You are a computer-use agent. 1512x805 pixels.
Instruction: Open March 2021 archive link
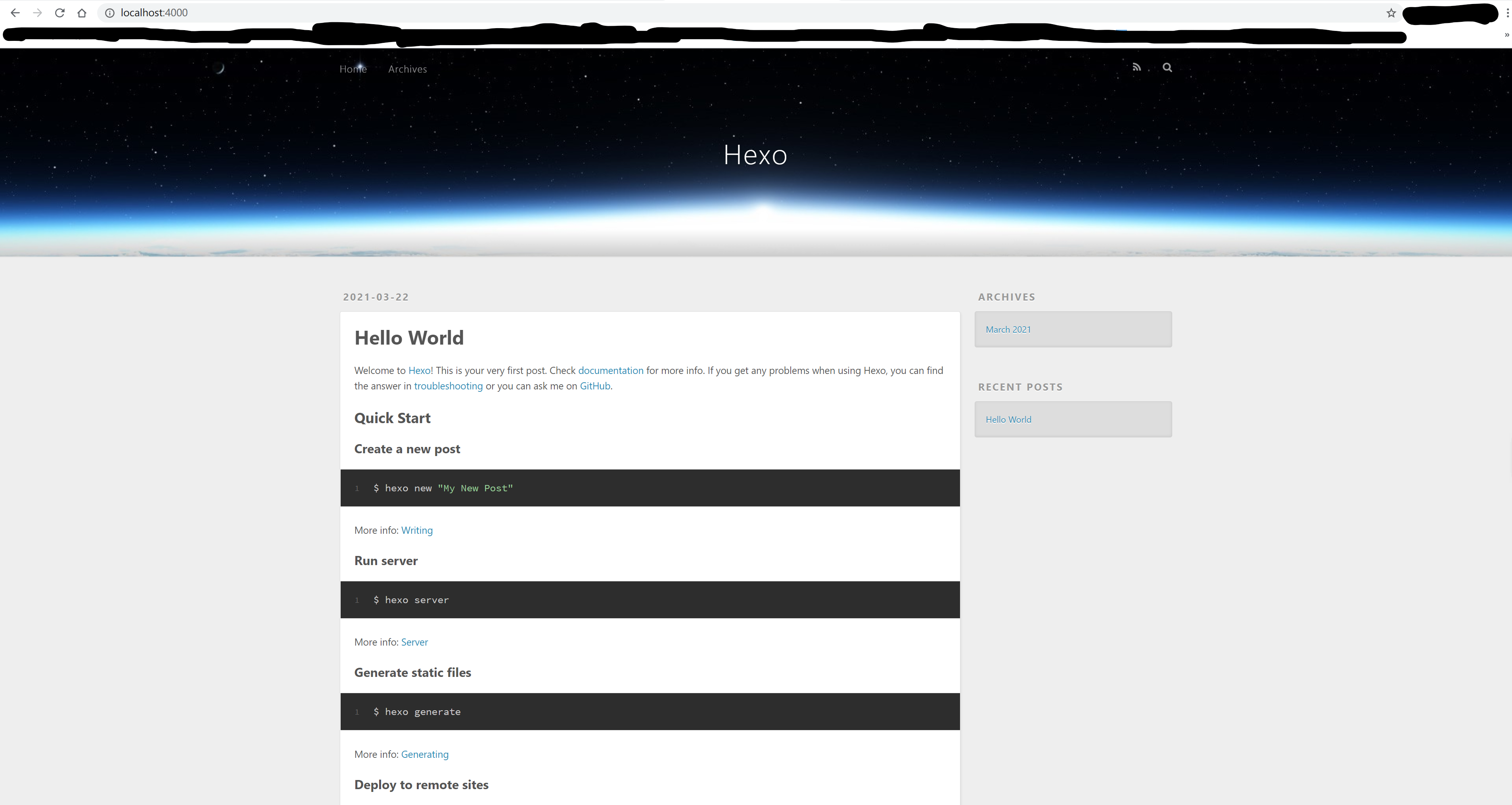point(1008,330)
